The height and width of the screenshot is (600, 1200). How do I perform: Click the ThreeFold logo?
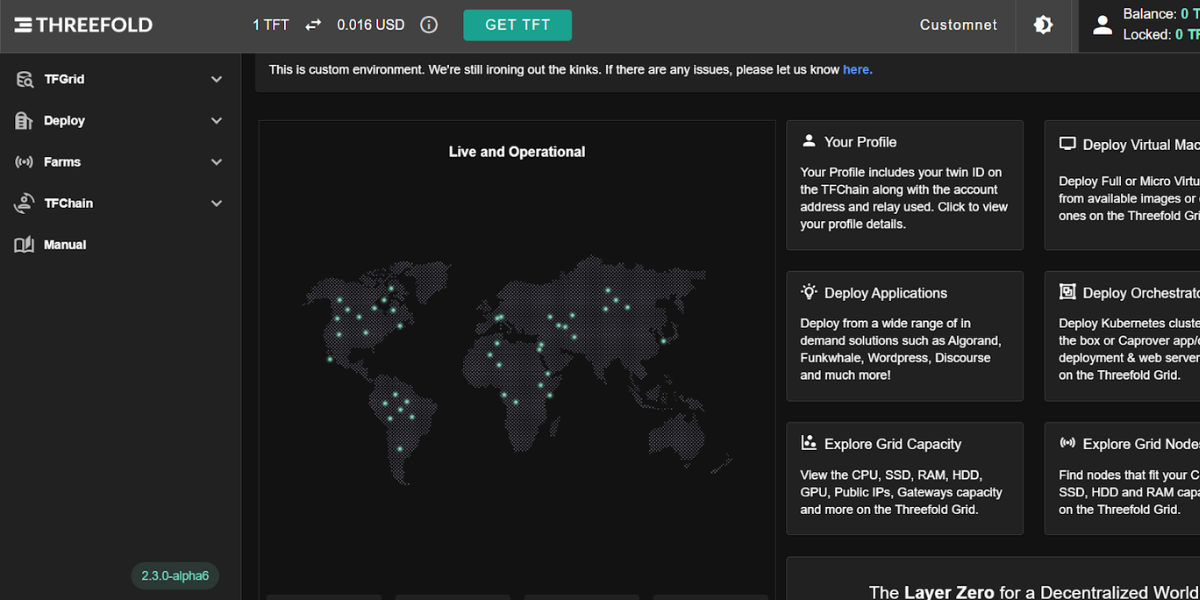[83, 25]
